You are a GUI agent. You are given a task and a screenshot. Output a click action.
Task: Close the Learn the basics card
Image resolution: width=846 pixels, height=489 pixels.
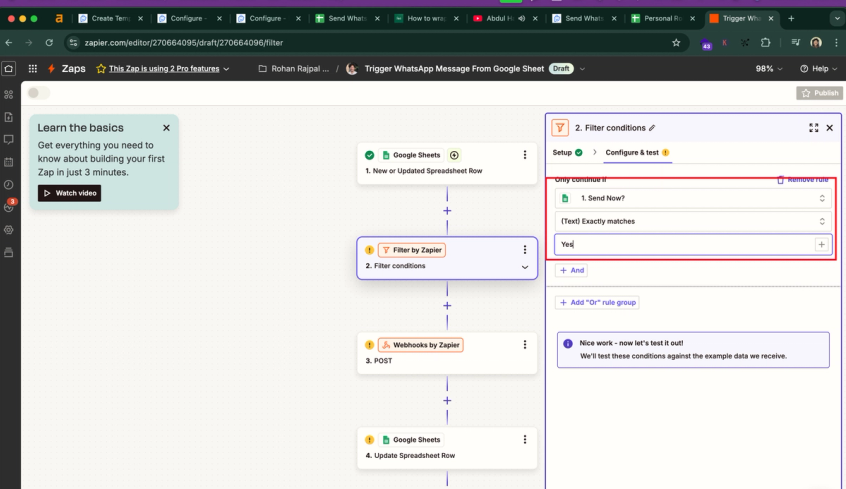point(166,128)
